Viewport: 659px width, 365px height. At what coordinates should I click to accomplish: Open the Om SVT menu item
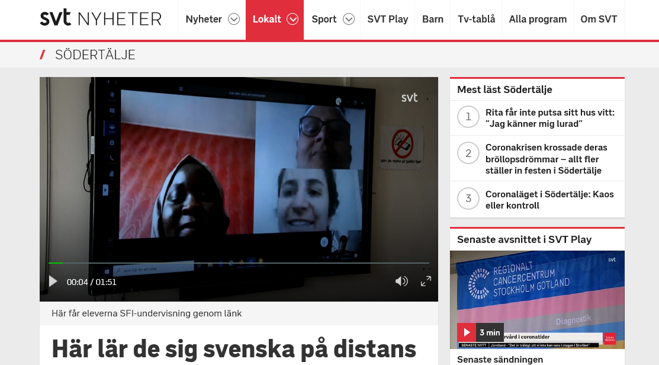point(598,19)
